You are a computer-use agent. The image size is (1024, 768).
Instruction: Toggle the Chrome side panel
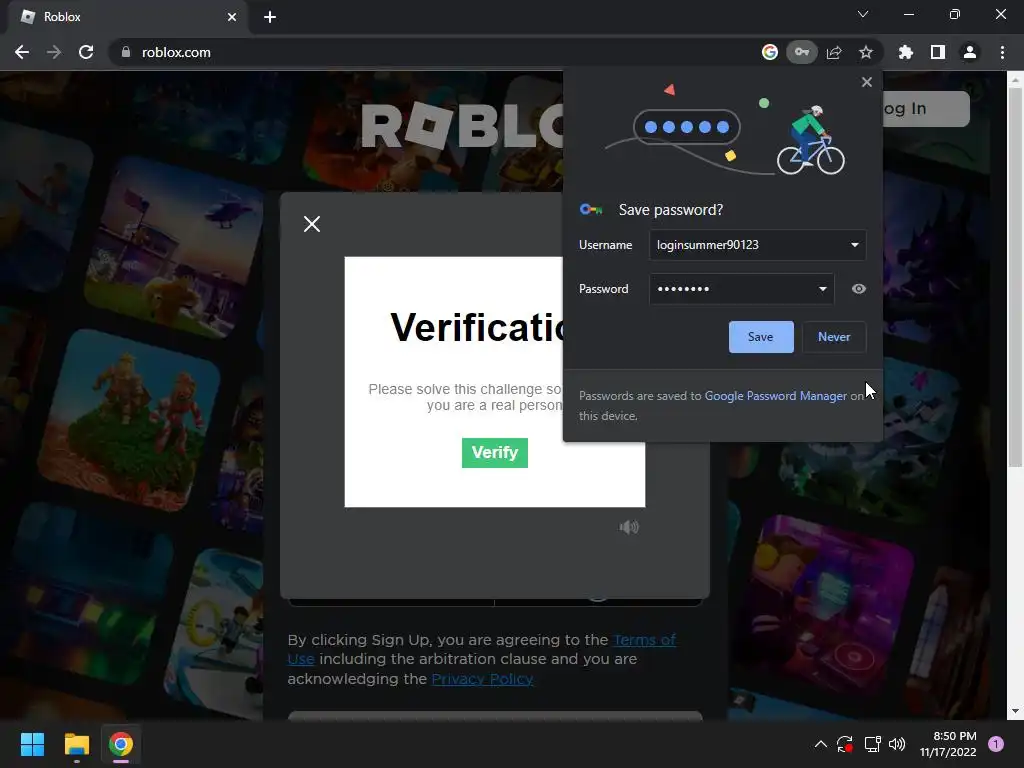pyautogui.click(x=937, y=52)
